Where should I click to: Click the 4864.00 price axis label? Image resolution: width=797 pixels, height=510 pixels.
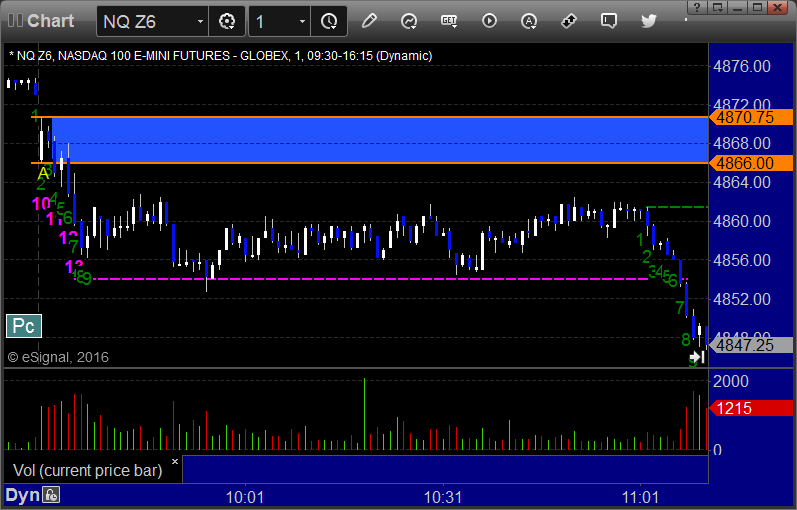[x=742, y=182]
